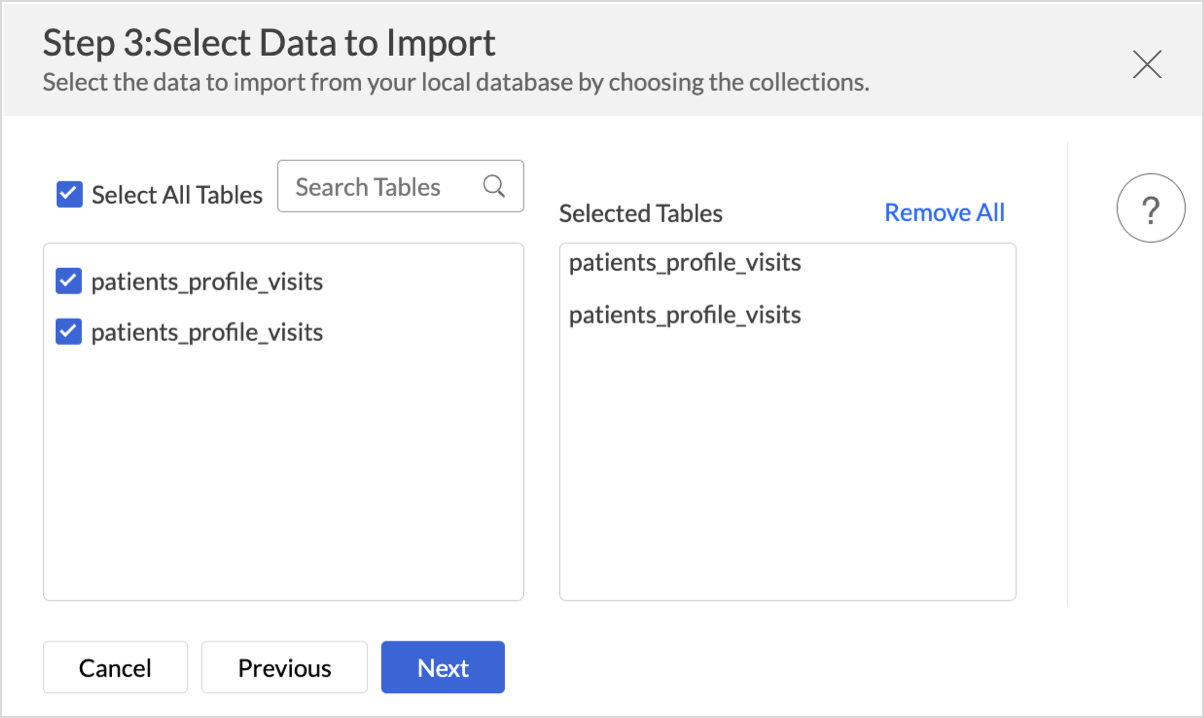Viewport: 1204px width, 718px height.
Task: Click the Select All Tables label text
Action: [x=177, y=195]
